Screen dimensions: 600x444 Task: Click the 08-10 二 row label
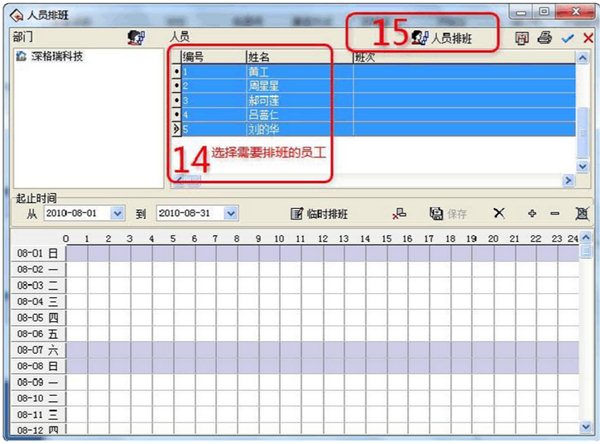point(38,398)
